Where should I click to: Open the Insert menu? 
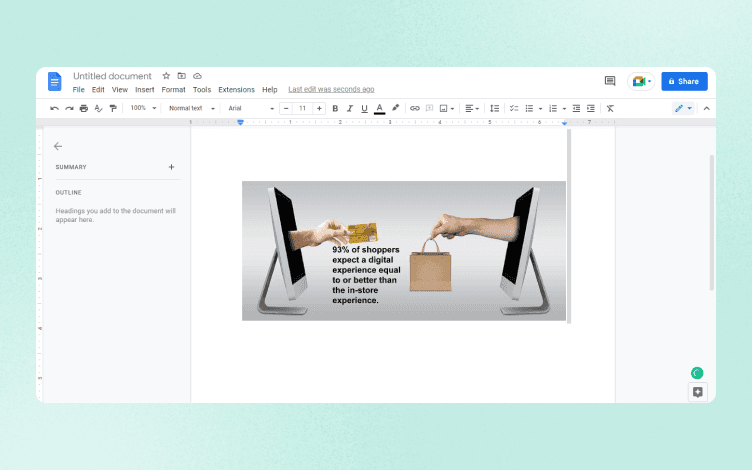tap(144, 90)
